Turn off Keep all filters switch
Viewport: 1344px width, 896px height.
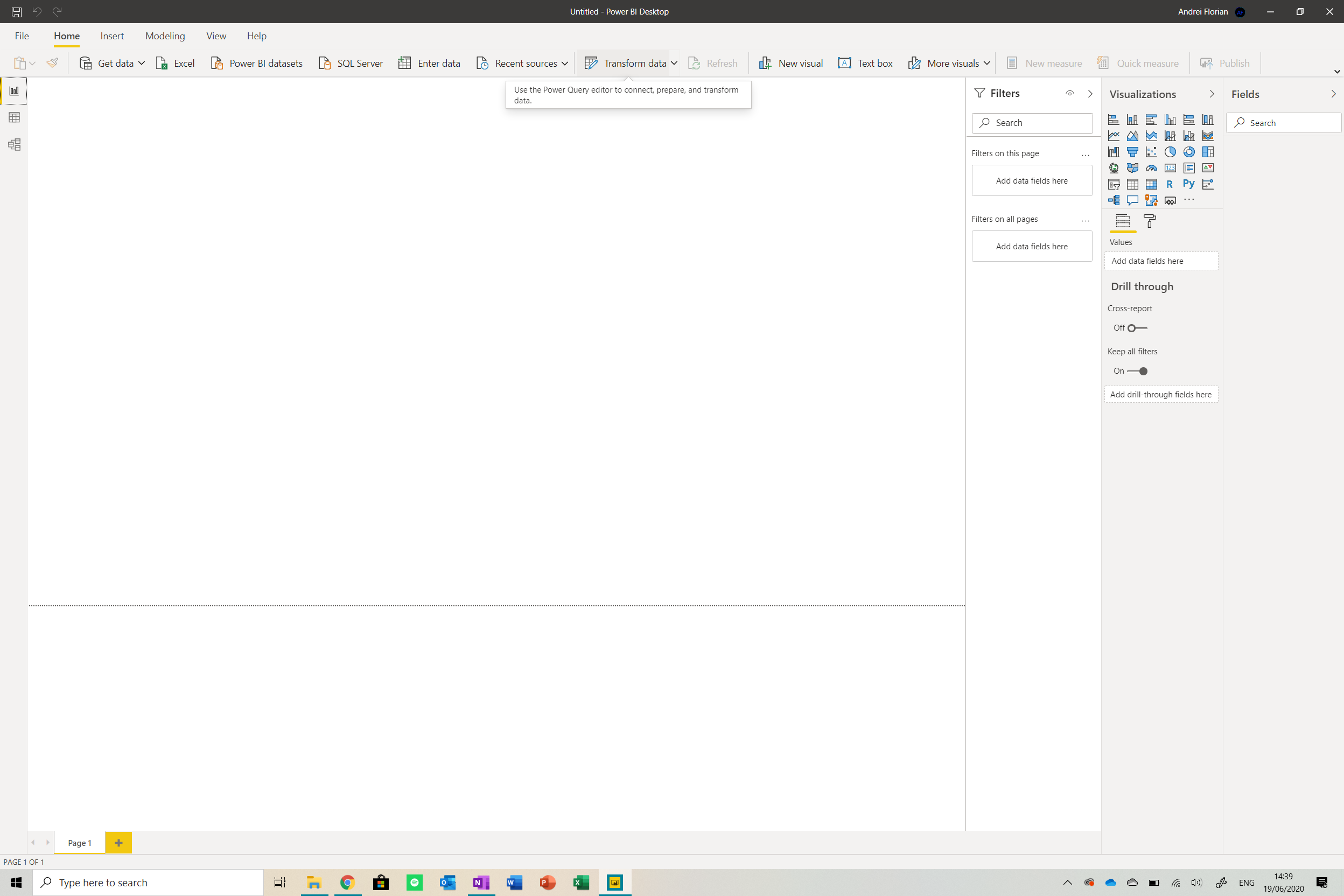tap(1138, 372)
